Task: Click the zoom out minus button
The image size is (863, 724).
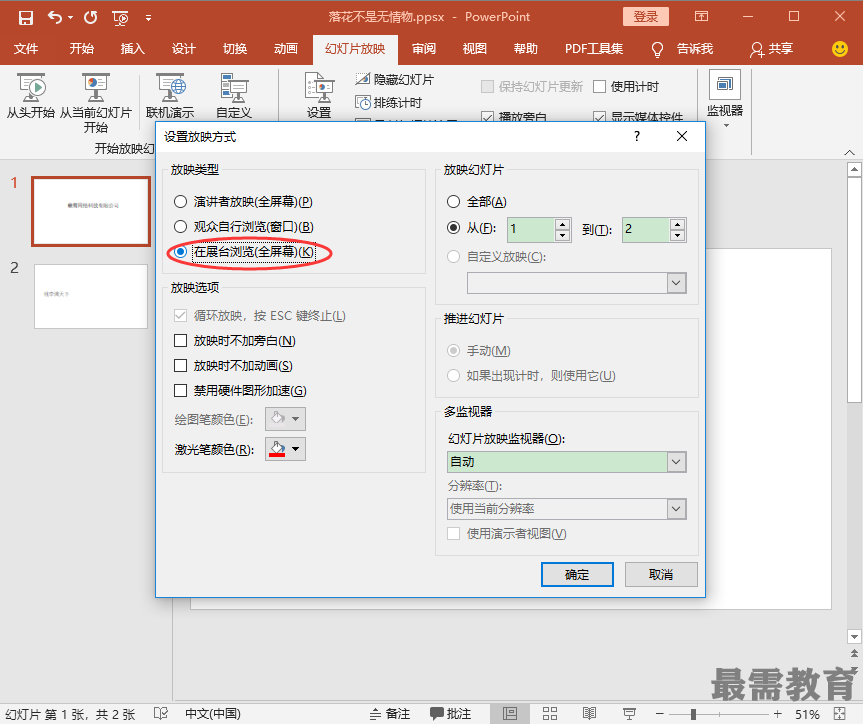Action: click(x=660, y=714)
